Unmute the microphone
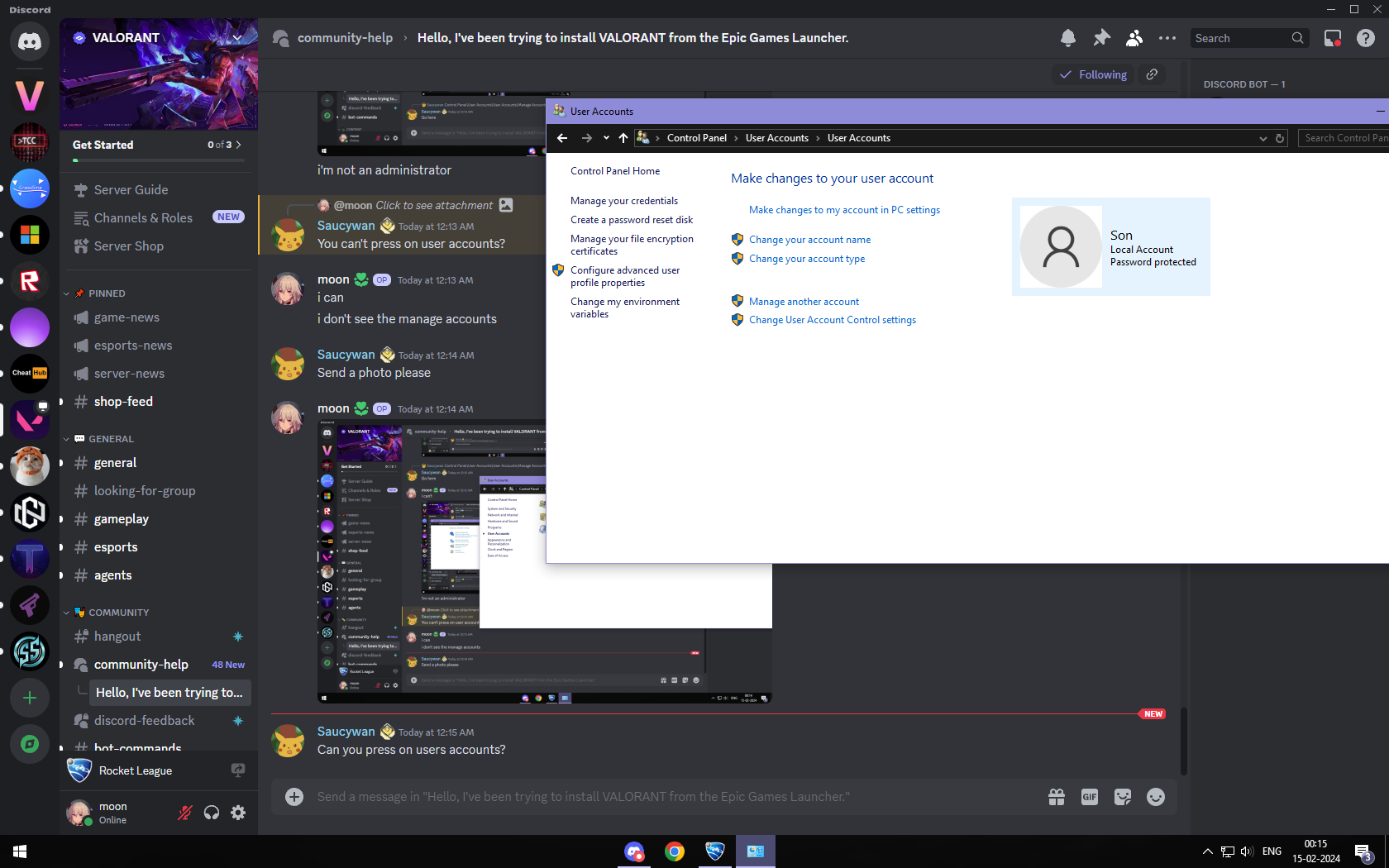This screenshot has height=868, width=1389. tap(185, 813)
